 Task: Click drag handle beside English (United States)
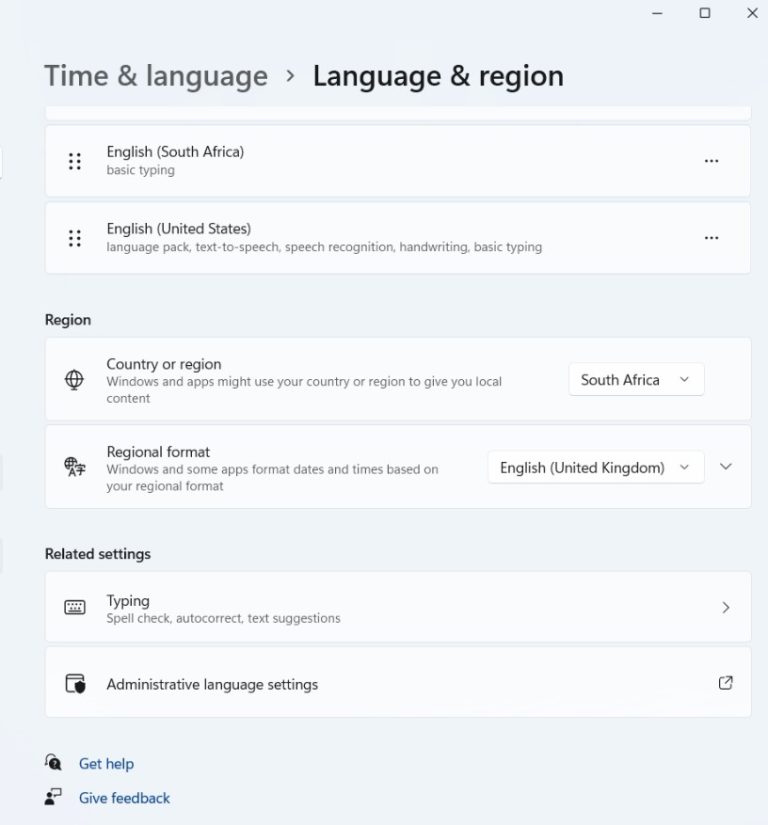[x=75, y=238]
